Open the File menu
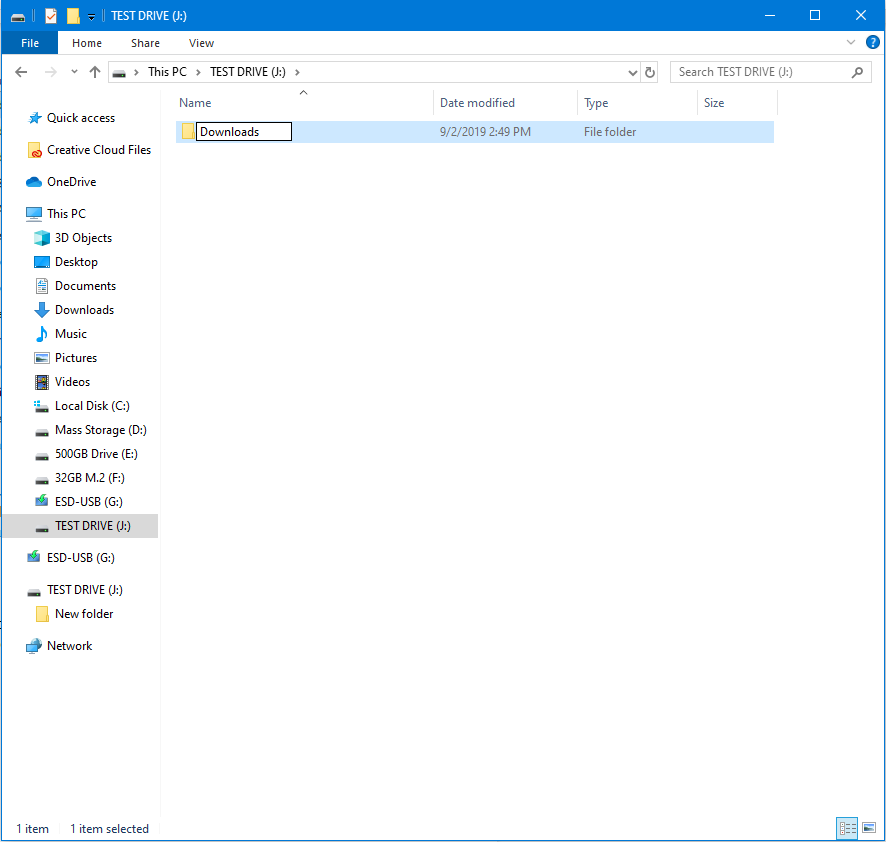Viewport: 886px width, 842px height. pos(30,43)
